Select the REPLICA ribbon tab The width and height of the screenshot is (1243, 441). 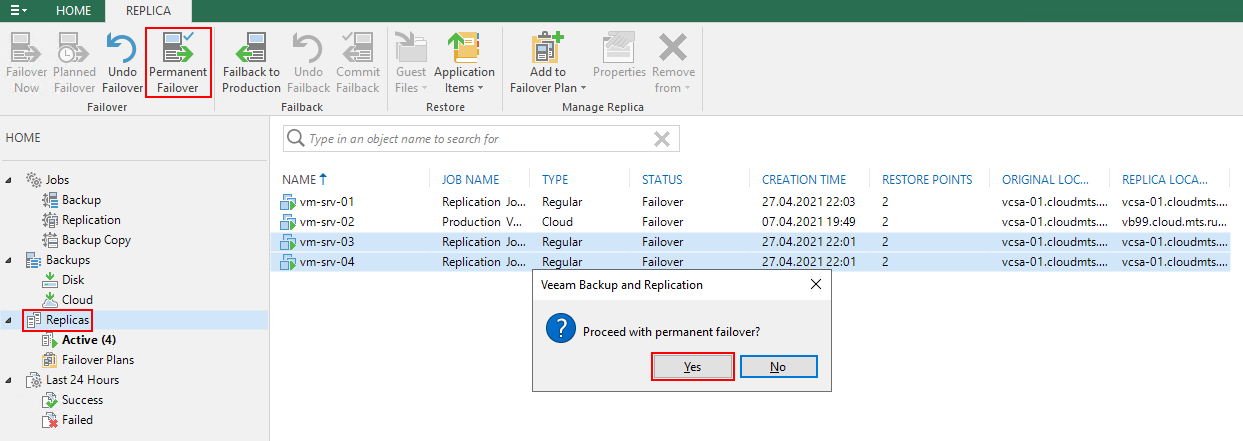148,10
